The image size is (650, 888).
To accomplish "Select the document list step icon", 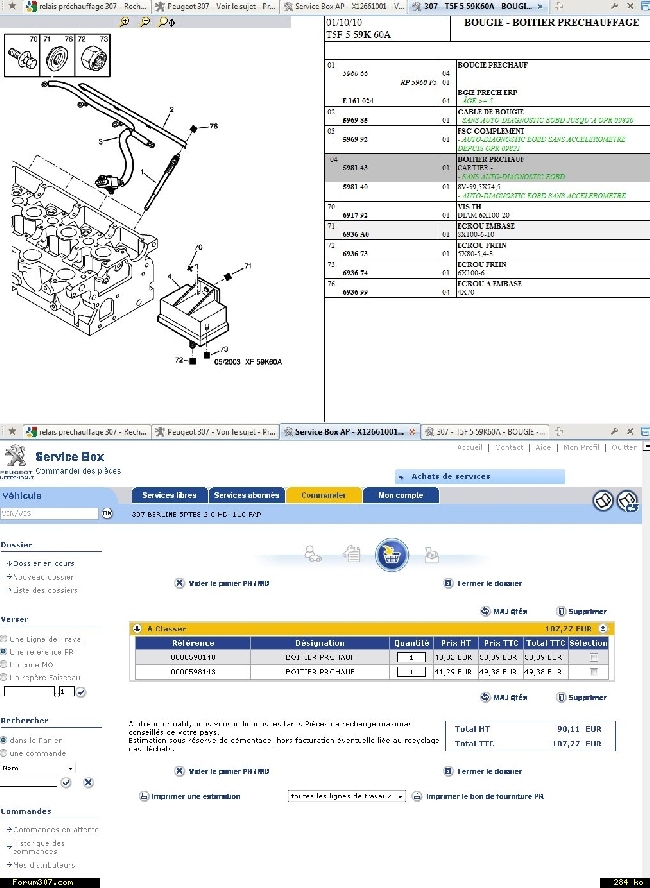I will pos(352,553).
